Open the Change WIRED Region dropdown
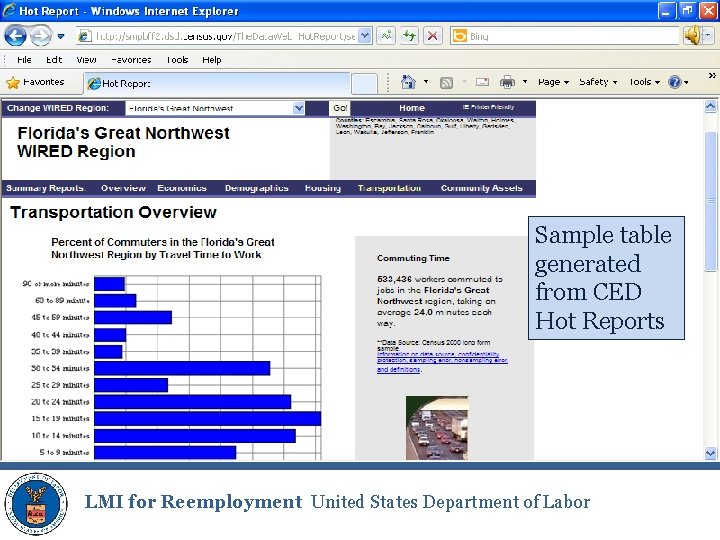This screenshot has width=720, height=540. pyautogui.click(x=215, y=108)
